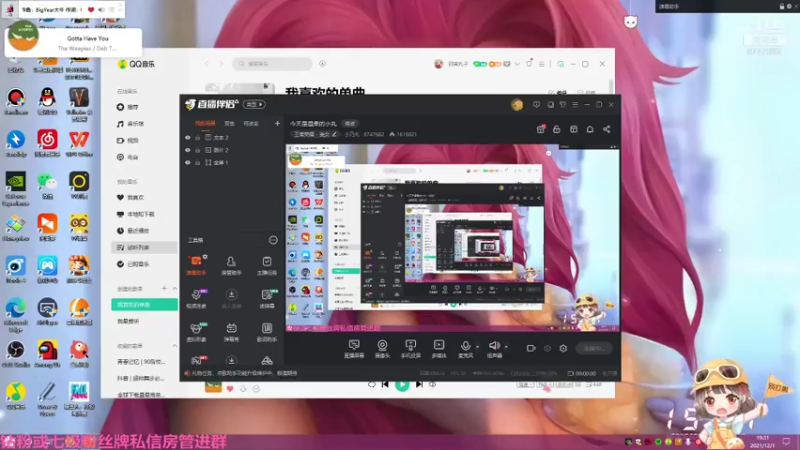Open the gift box icon in 直播伴侣
800x450 pixels.
pos(540,129)
